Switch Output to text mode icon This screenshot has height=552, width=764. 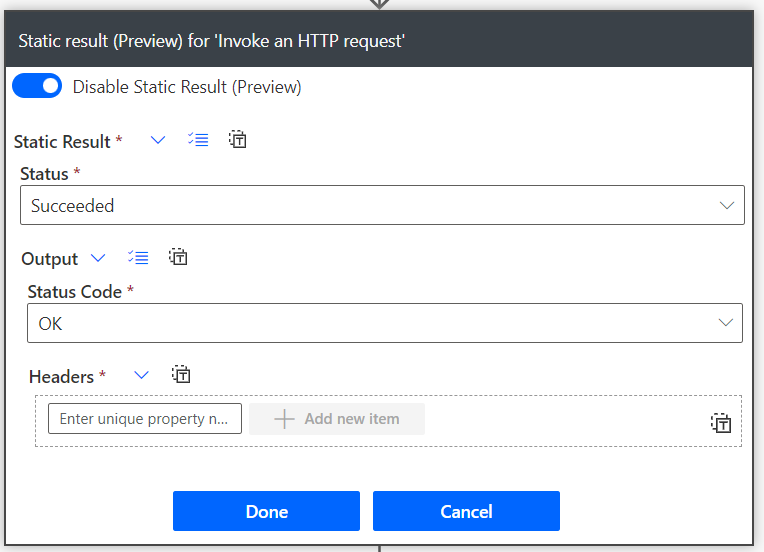pyautogui.click(x=178, y=258)
